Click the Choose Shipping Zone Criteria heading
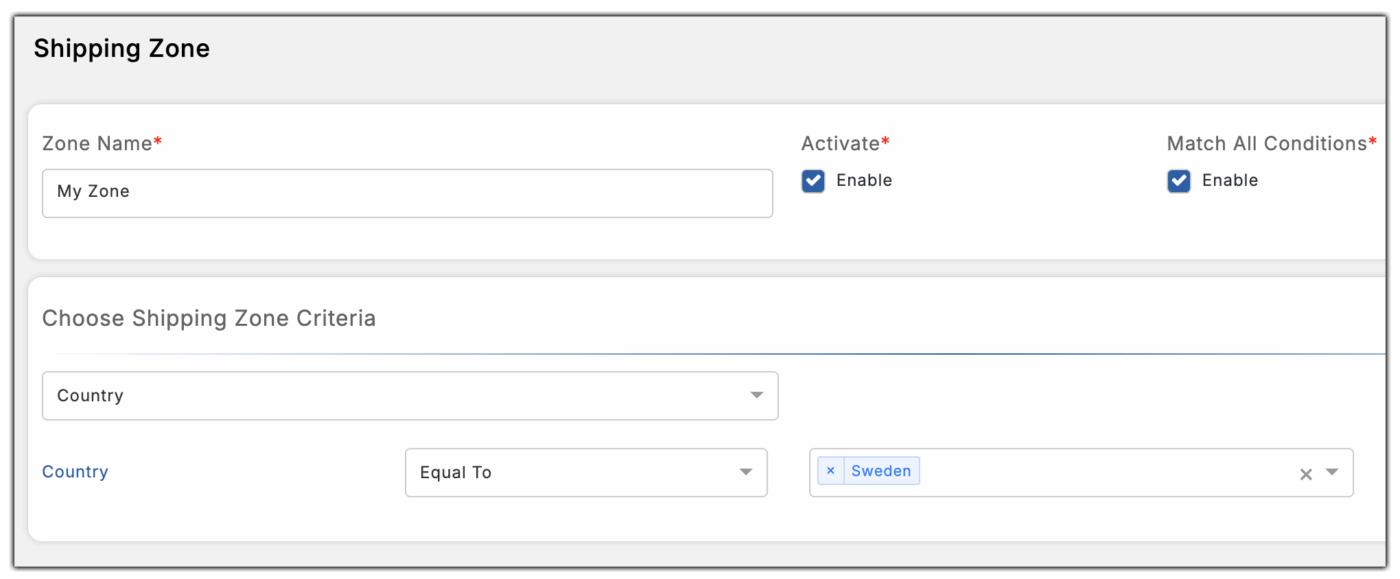1400x579 pixels. 209,319
